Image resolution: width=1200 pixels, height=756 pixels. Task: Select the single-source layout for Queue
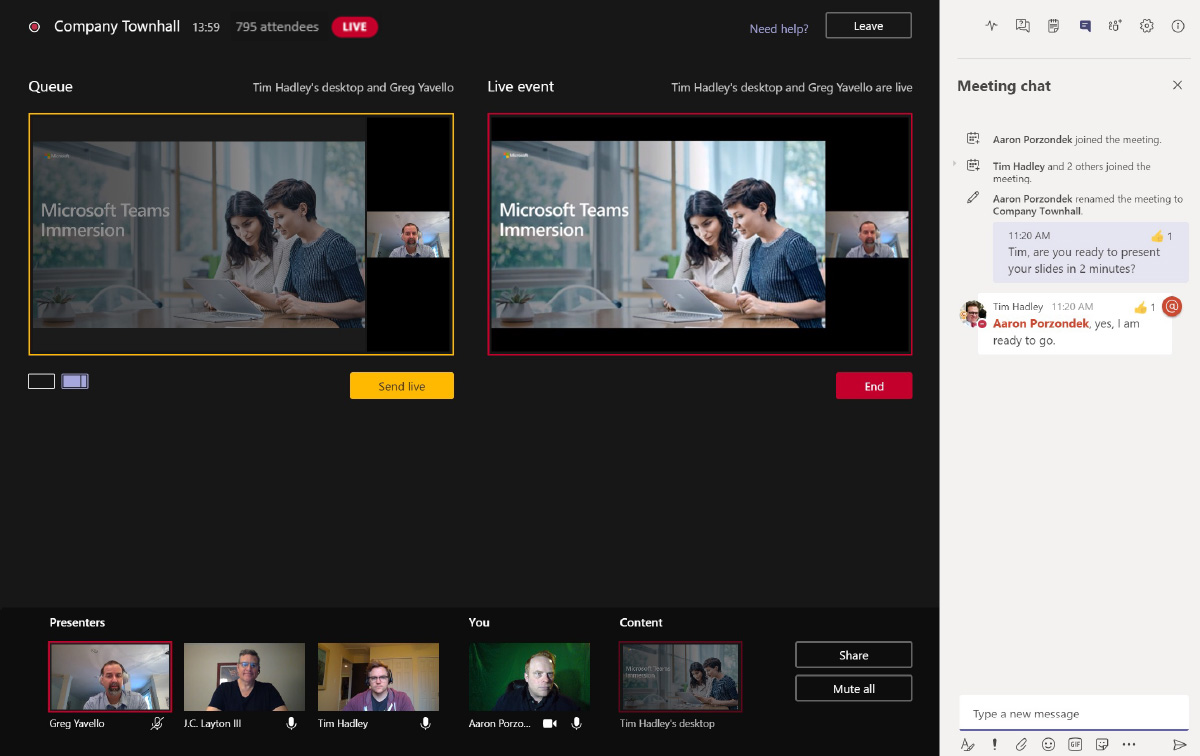41,381
